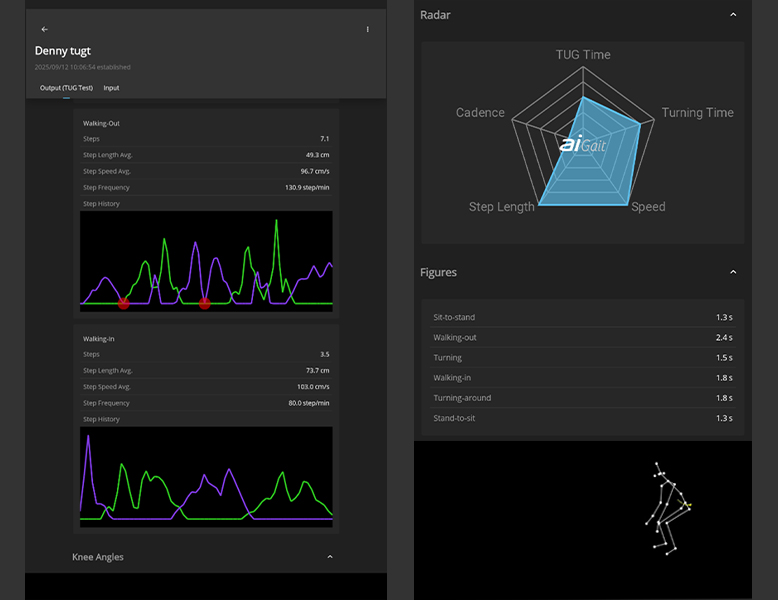The height and width of the screenshot is (600, 778).
Task: Collapse the Knee Angles section
Action: (330, 557)
